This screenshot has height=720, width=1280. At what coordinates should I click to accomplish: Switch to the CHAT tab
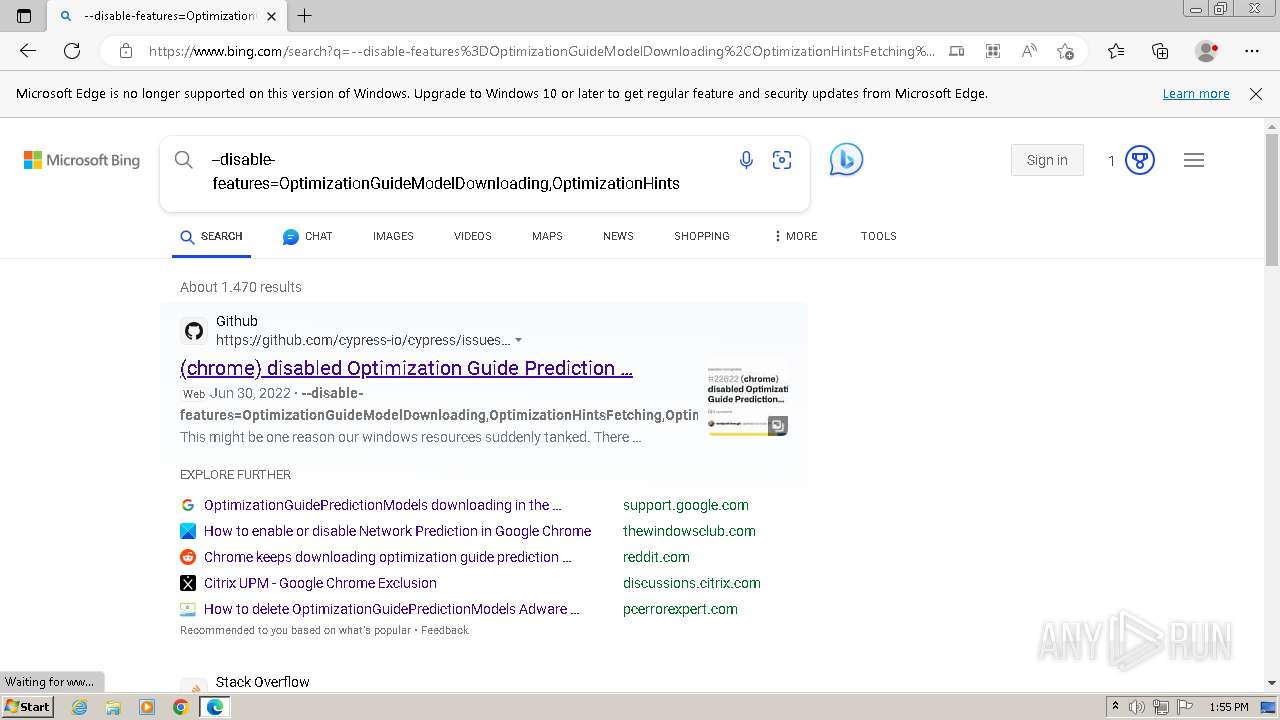pos(307,236)
